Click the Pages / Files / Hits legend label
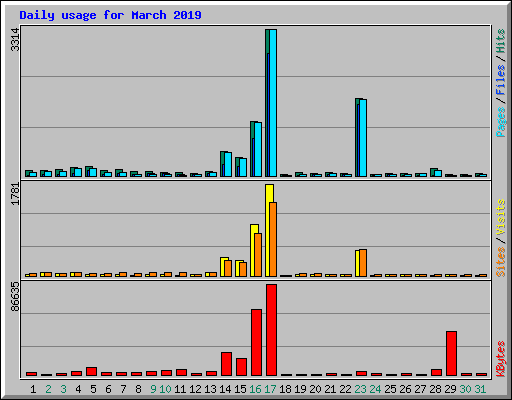Viewport: 512px width, 400px height. 500,83
